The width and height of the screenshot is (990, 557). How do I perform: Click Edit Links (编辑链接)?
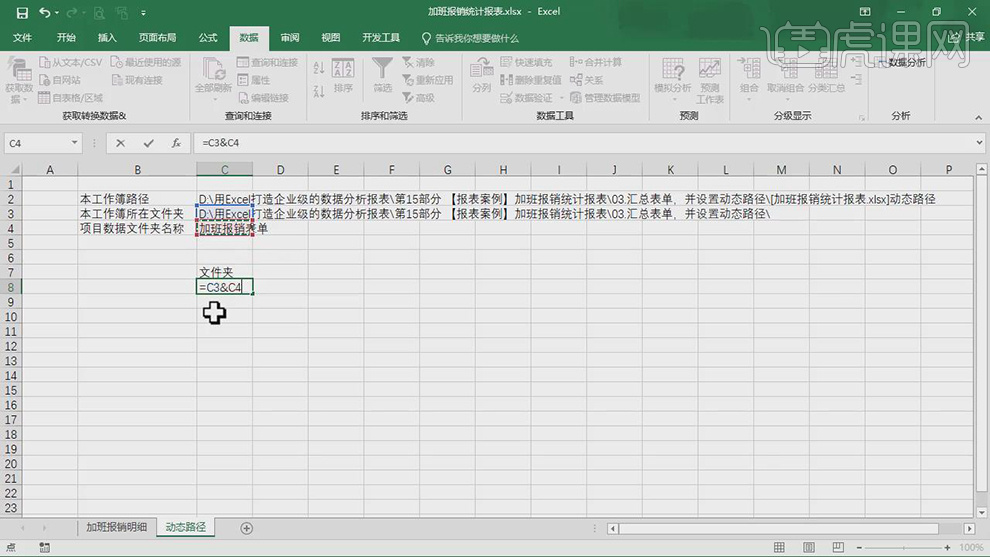point(263,98)
